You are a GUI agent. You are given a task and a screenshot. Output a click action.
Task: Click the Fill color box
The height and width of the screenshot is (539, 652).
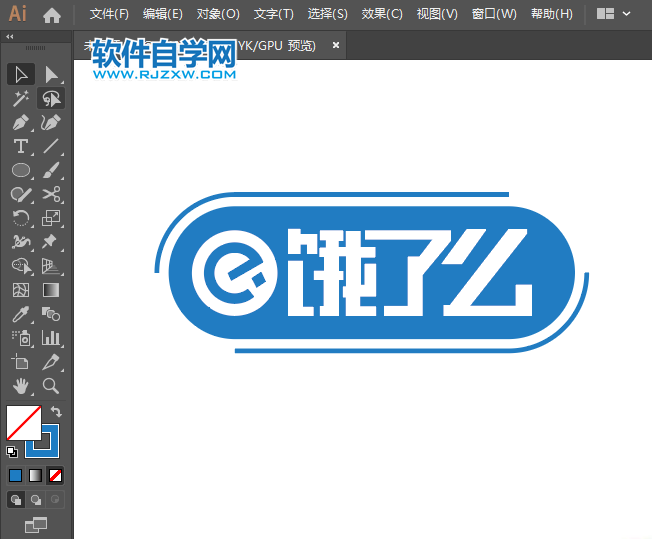tap(24, 423)
